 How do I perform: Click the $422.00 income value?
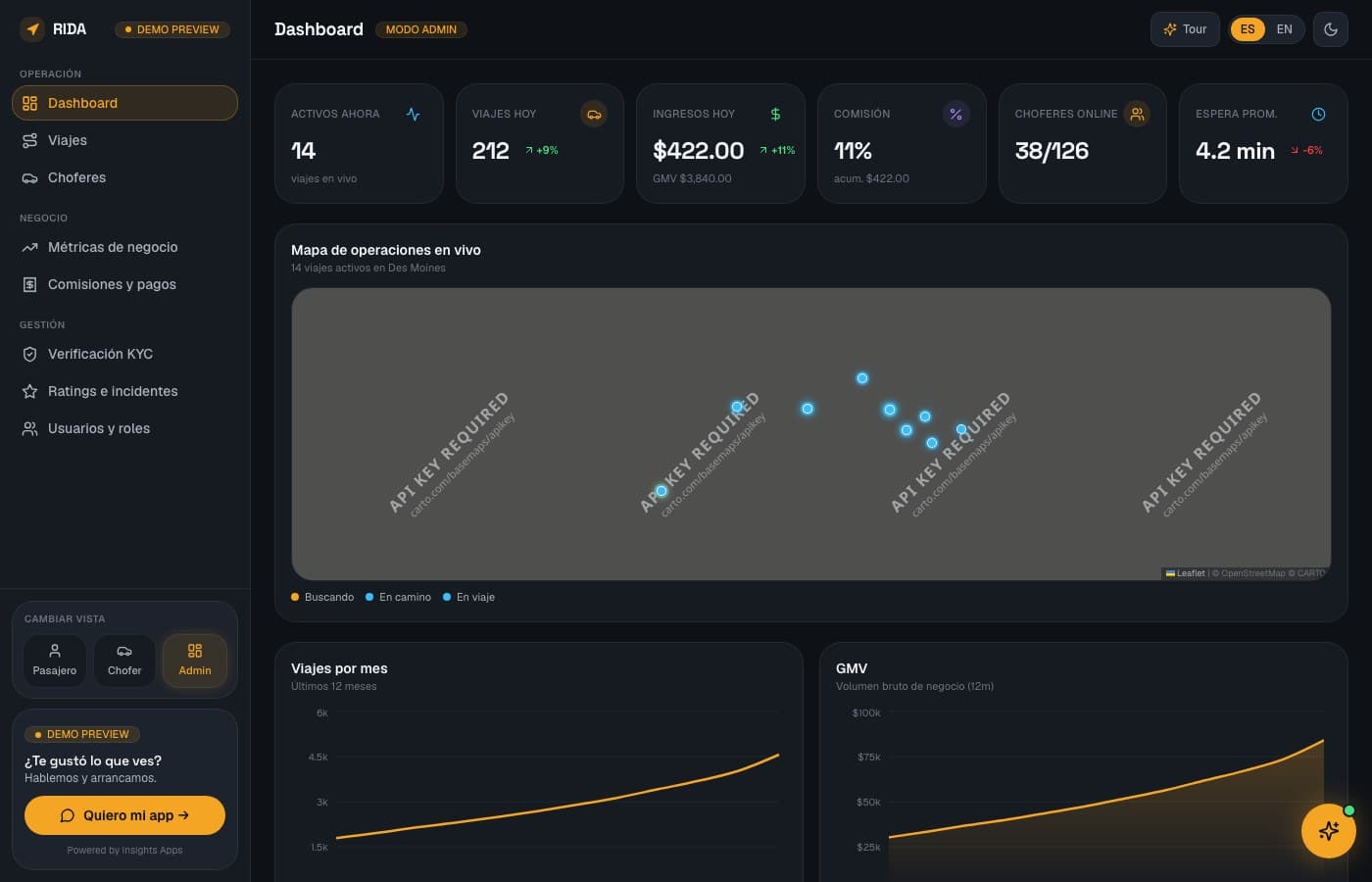pyautogui.click(x=699, y=151)
